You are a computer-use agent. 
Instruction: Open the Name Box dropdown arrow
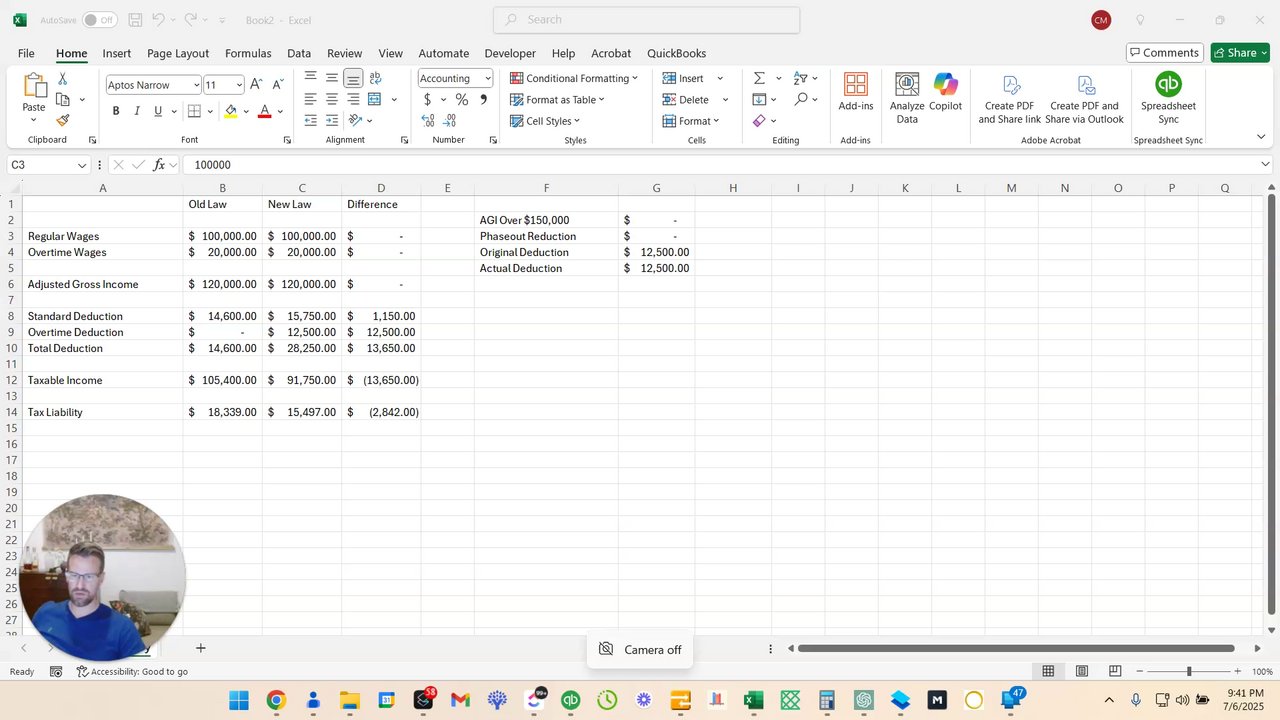click(82, 165)
